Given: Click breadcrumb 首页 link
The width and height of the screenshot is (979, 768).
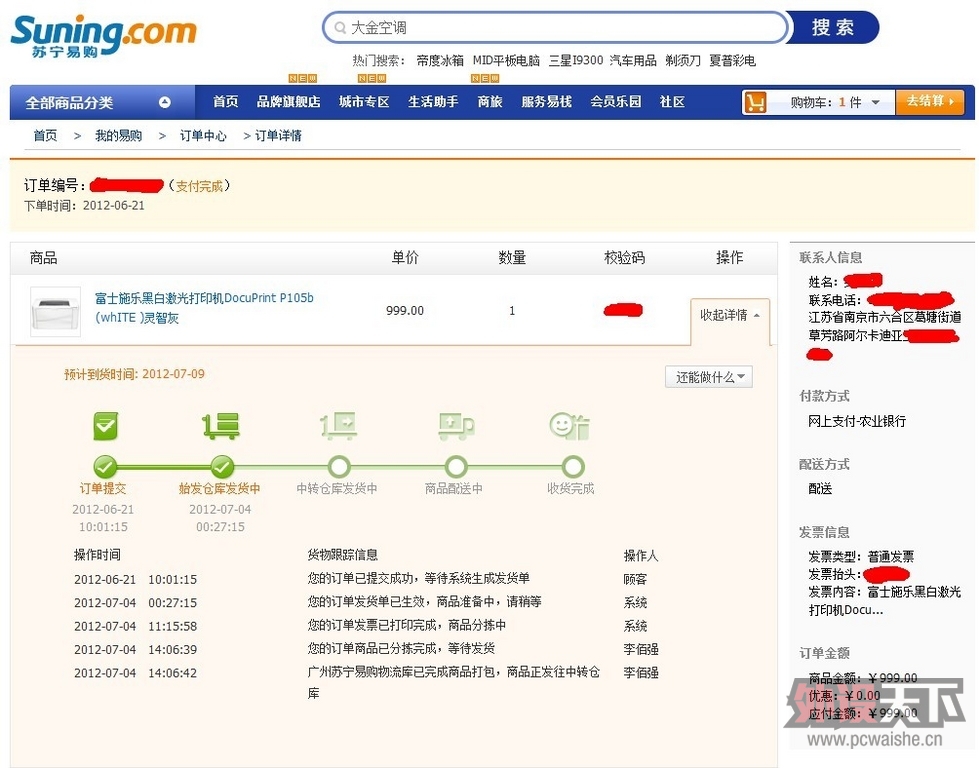Looking at the screenshot, I should click(45, 135).
